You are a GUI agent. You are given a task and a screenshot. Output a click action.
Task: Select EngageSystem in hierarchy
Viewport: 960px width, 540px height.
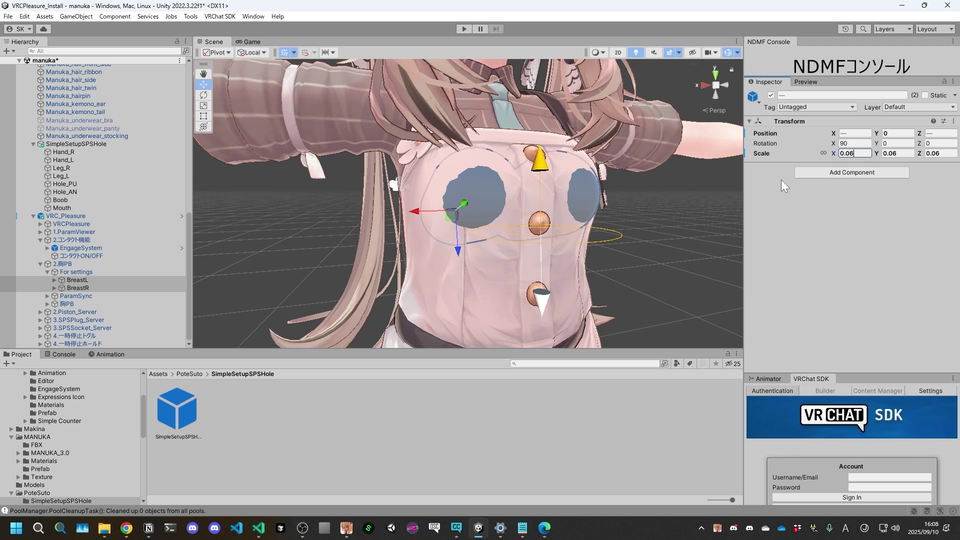click(81, 248)
